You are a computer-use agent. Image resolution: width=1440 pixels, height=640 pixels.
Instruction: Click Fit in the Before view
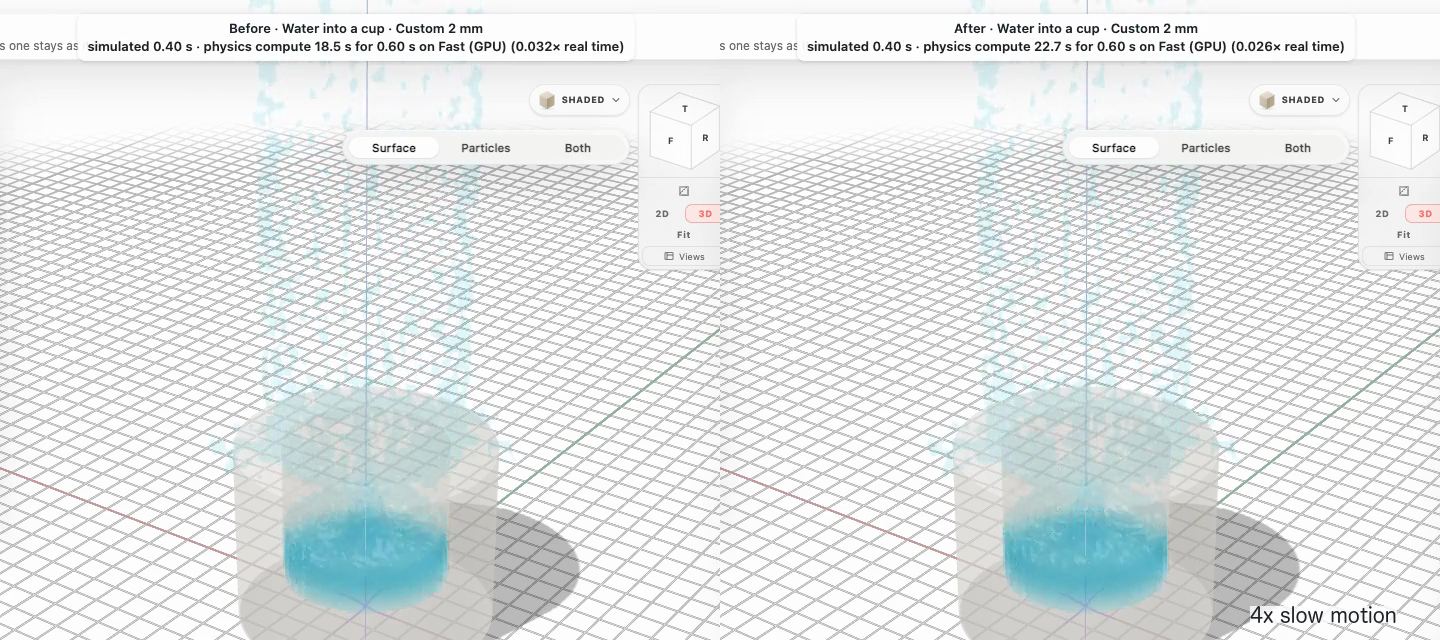(x=684, y=235)
